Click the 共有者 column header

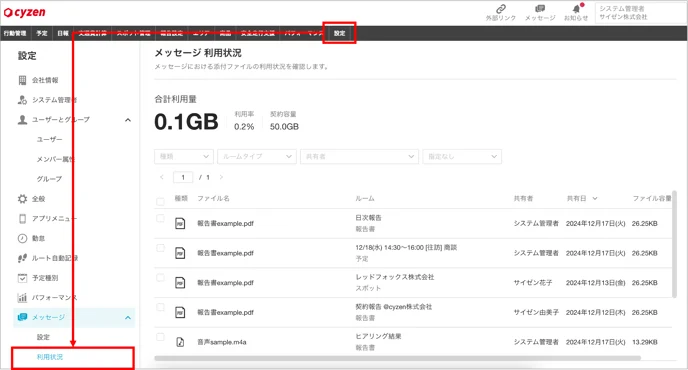pos(523,198)
